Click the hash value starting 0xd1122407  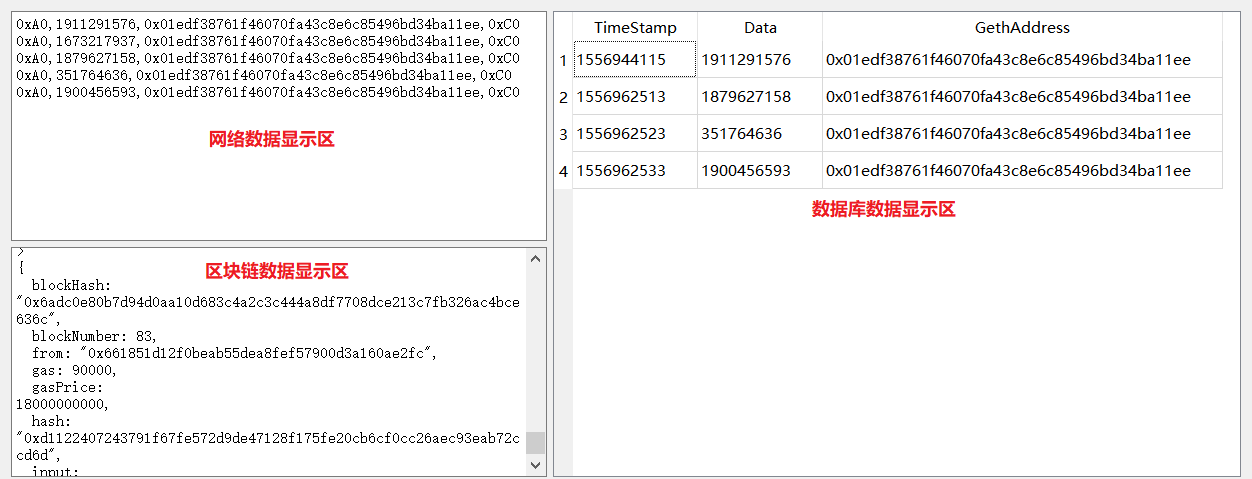click(268, 447)
